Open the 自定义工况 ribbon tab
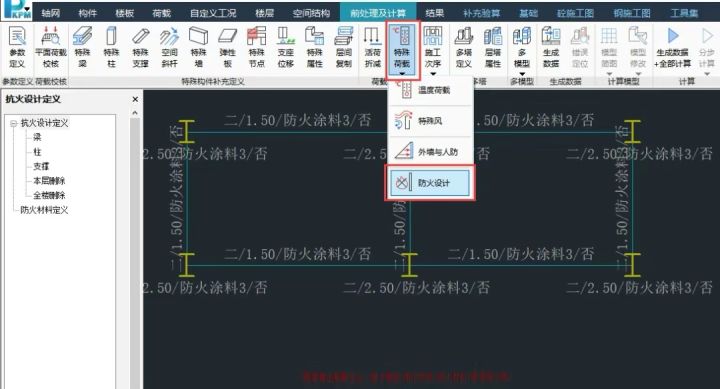This screenshot has height=389, width=720. tap(213, 13)
